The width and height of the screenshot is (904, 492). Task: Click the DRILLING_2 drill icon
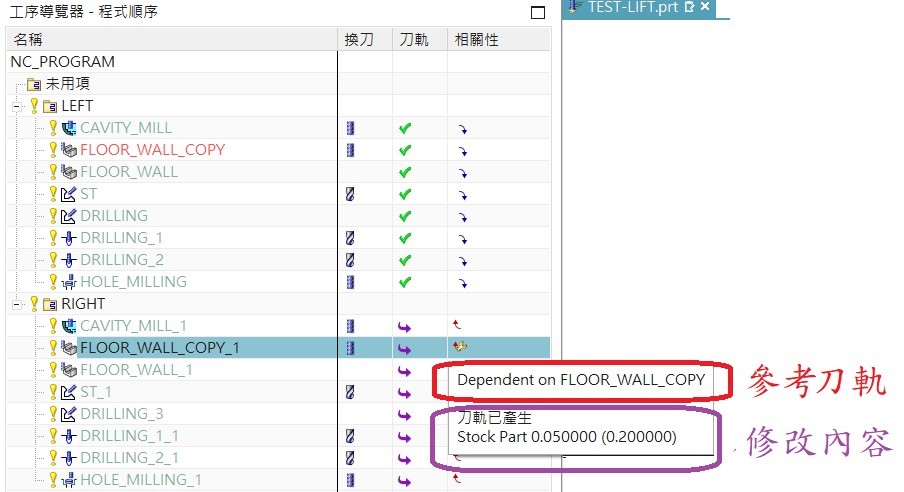pyautogui.click(x=69, y=260)
